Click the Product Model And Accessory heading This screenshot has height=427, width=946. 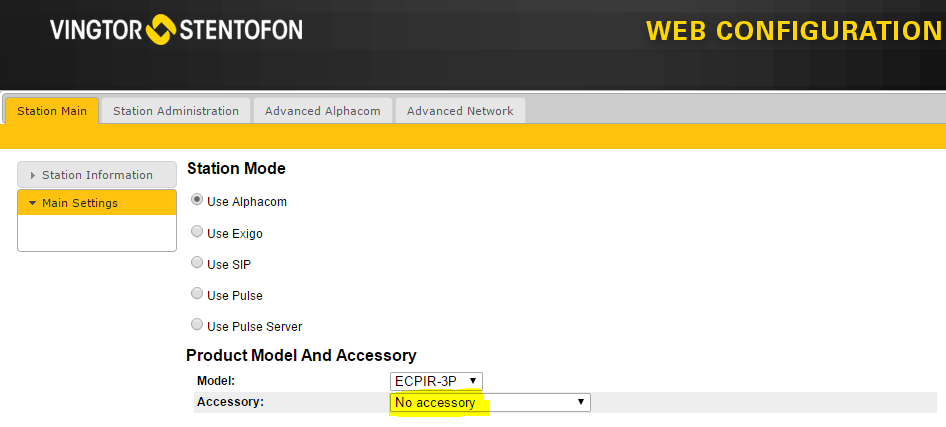point(301,355)
